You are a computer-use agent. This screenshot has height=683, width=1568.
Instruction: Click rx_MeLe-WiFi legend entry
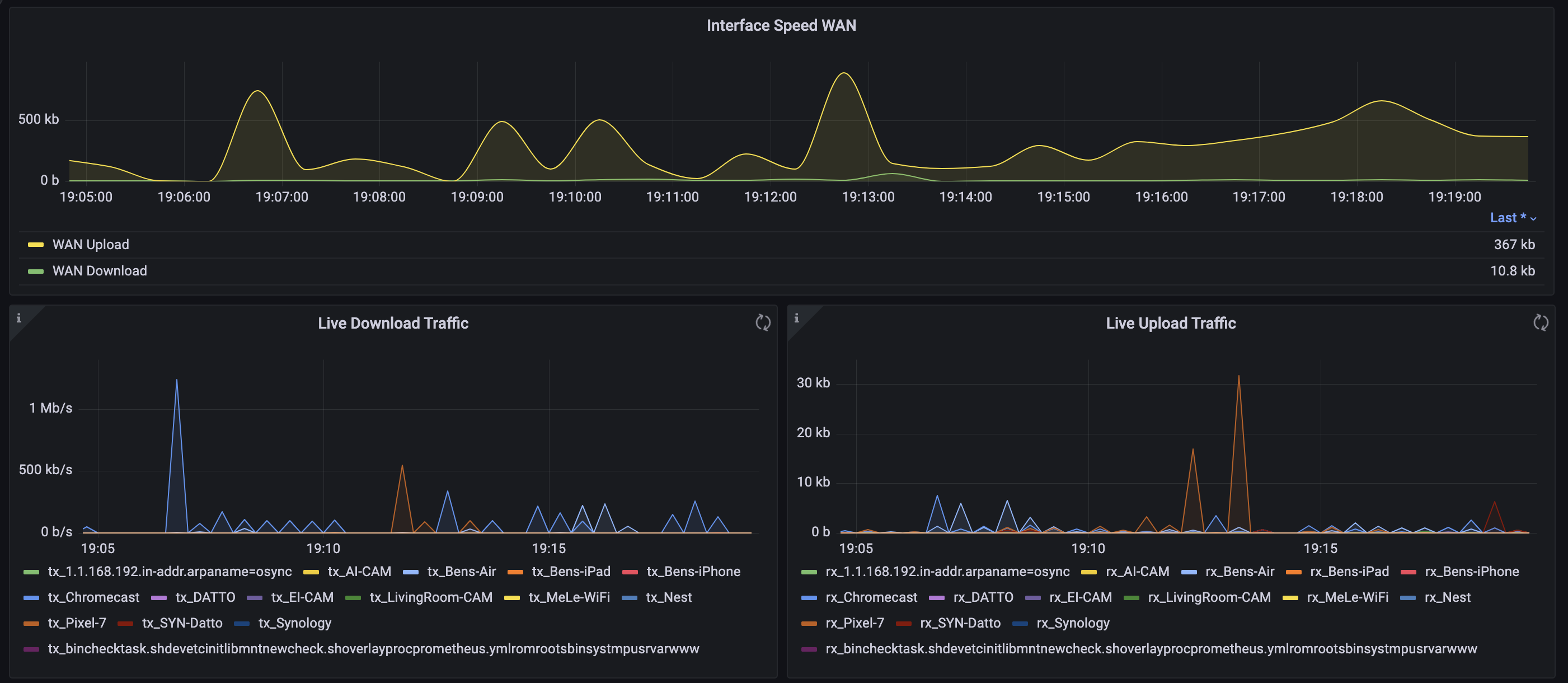[x=1348, y=597]
